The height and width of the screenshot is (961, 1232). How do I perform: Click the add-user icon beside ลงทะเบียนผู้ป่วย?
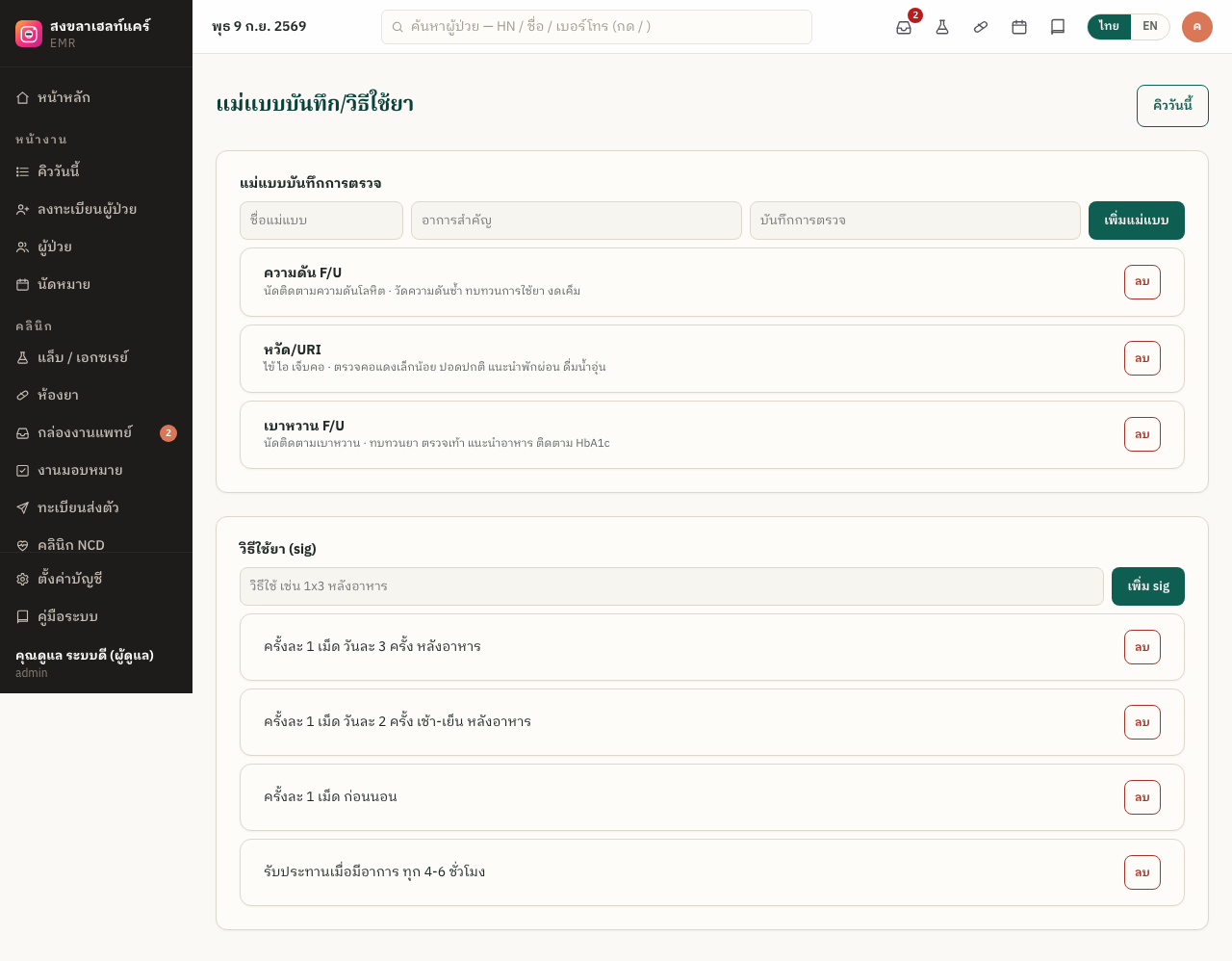click(22, 209)
